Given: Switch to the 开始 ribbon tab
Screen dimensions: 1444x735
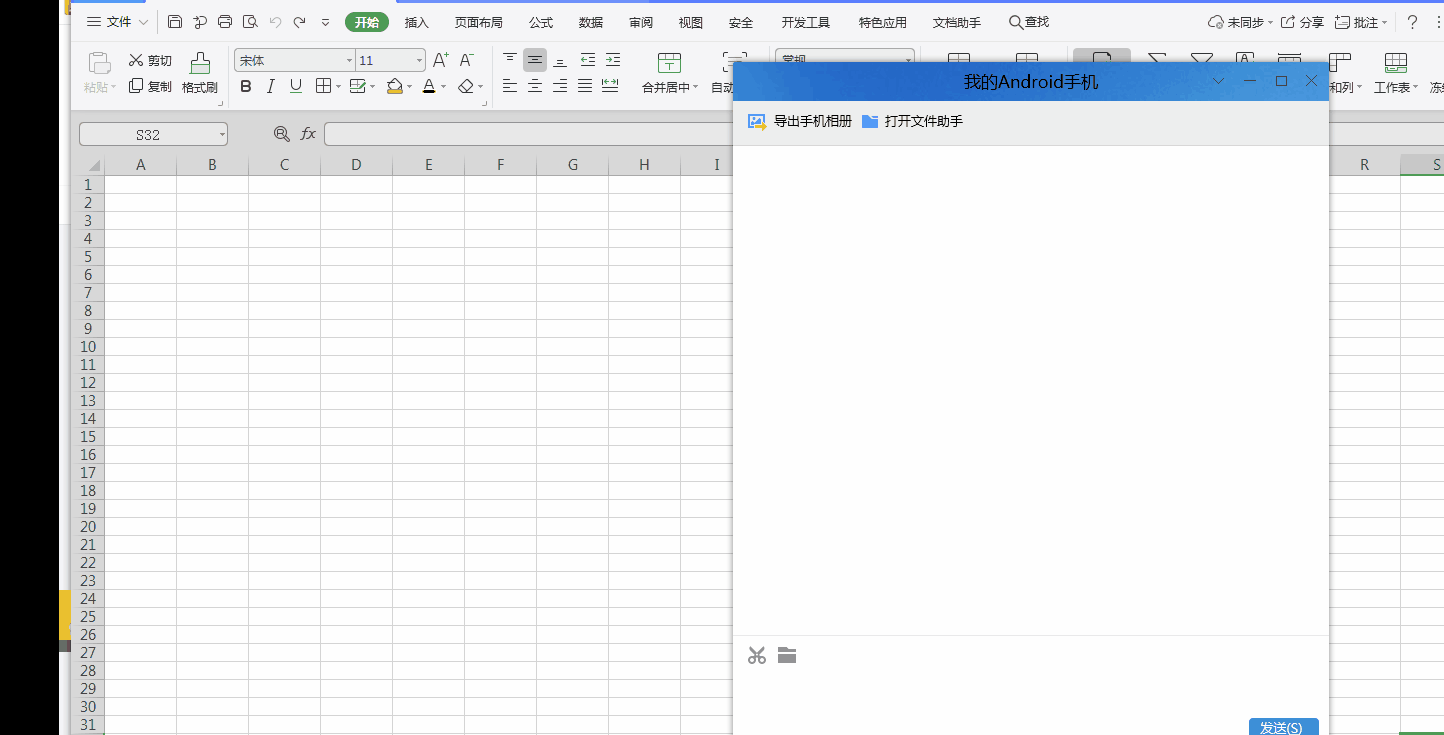Looking at the screenshot, I should (367, 22).
